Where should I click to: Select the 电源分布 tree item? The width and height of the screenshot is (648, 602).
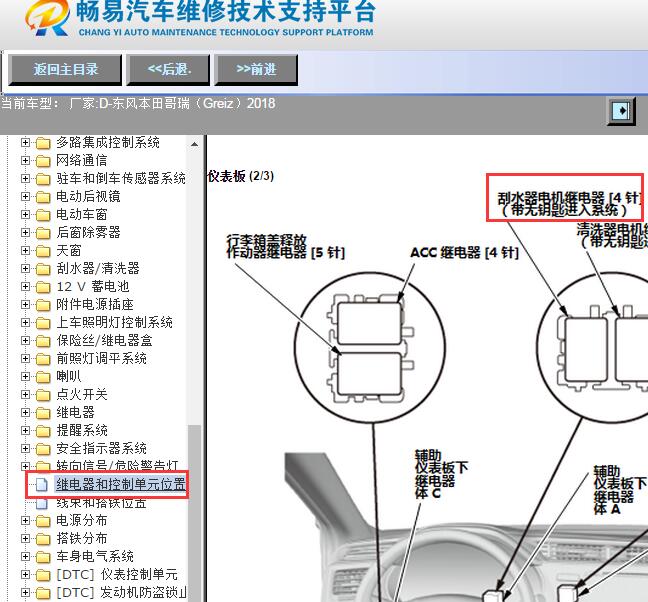click(x=82, y=521)
